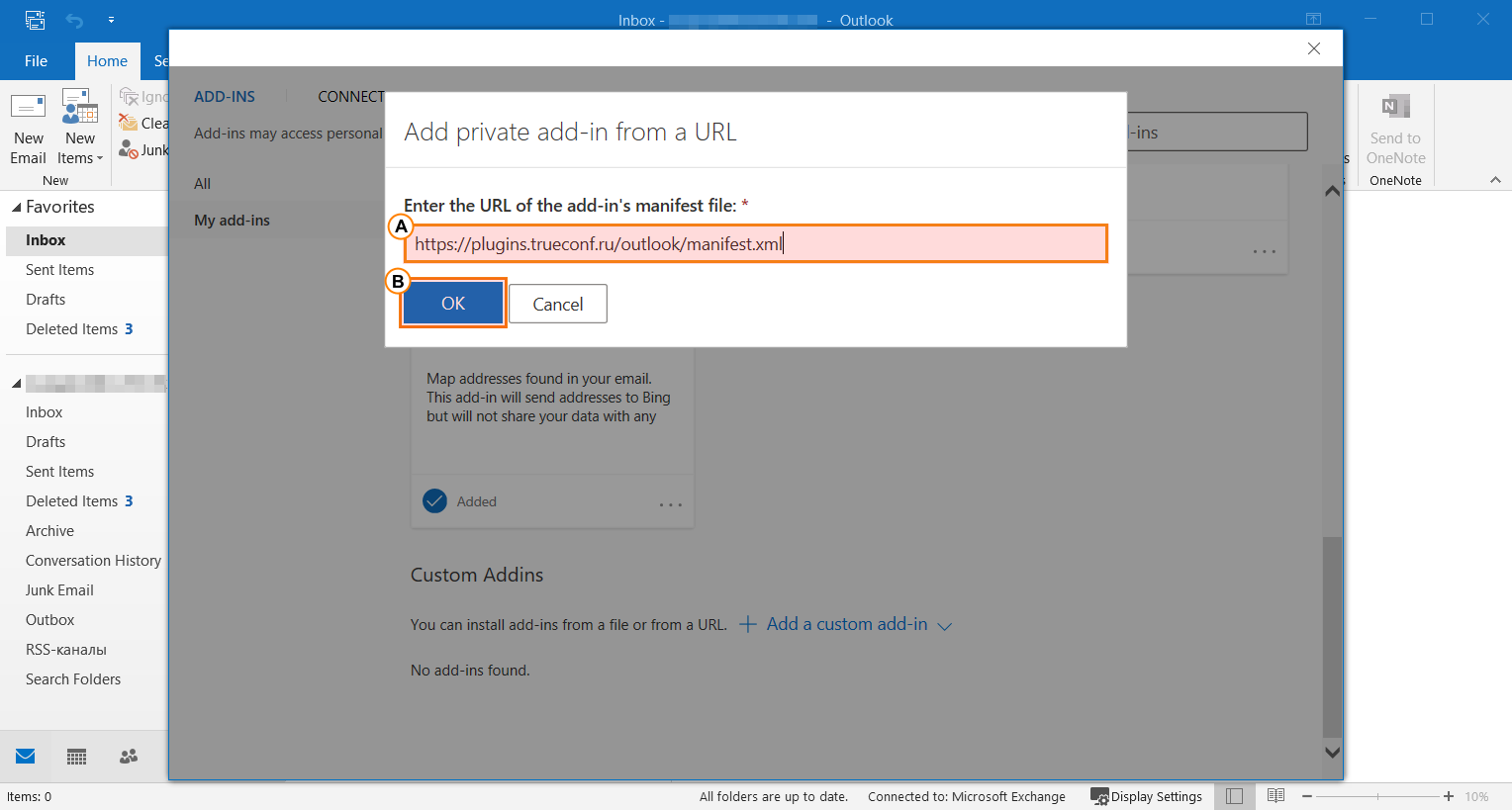Viewport: 1512px width, 810px height.
Task: Click the Mail icon in navigation bar
Action: click(26, 757)
